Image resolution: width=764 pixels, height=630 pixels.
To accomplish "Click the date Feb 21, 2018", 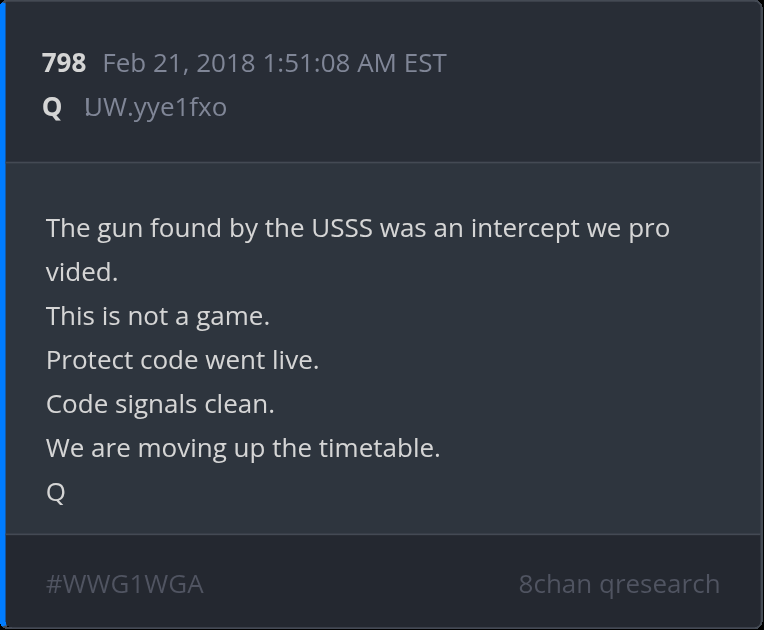I will click(179, 64).
